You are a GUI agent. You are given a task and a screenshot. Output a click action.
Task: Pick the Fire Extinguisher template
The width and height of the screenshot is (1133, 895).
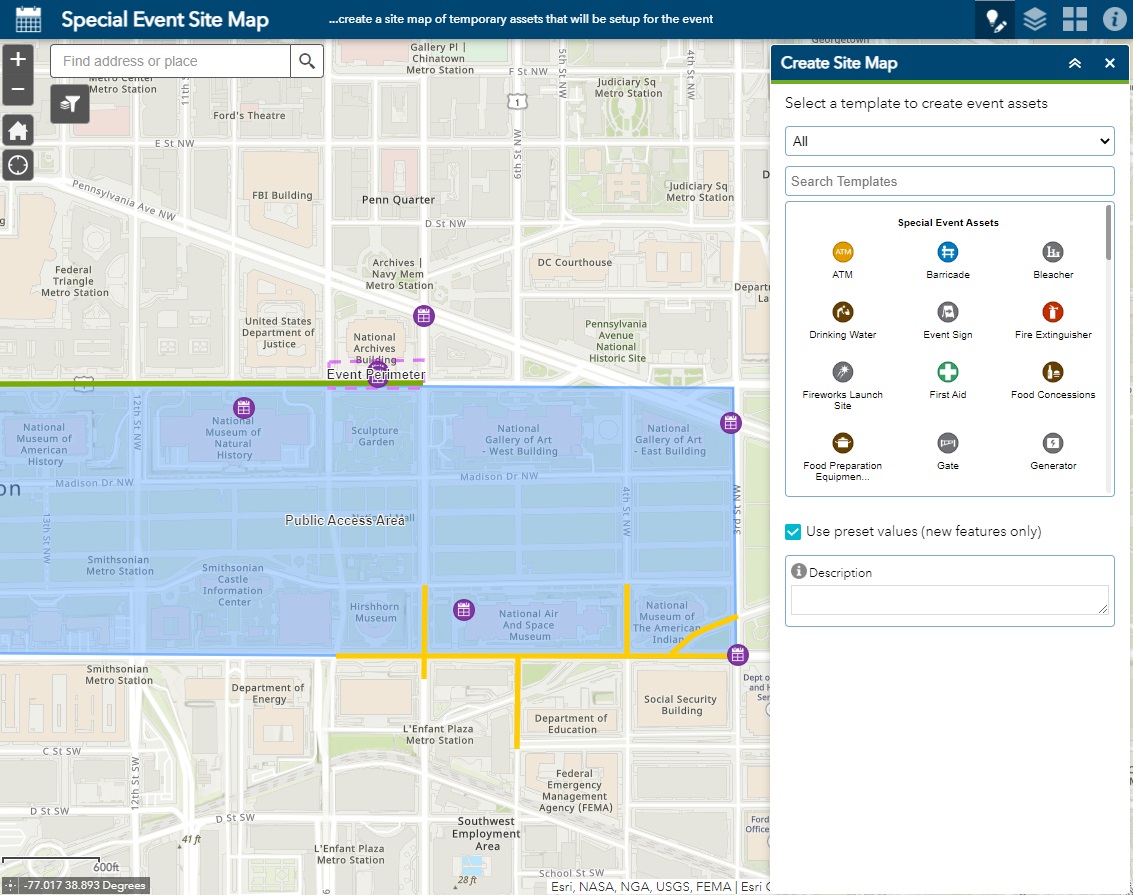tap(1052, 312)
